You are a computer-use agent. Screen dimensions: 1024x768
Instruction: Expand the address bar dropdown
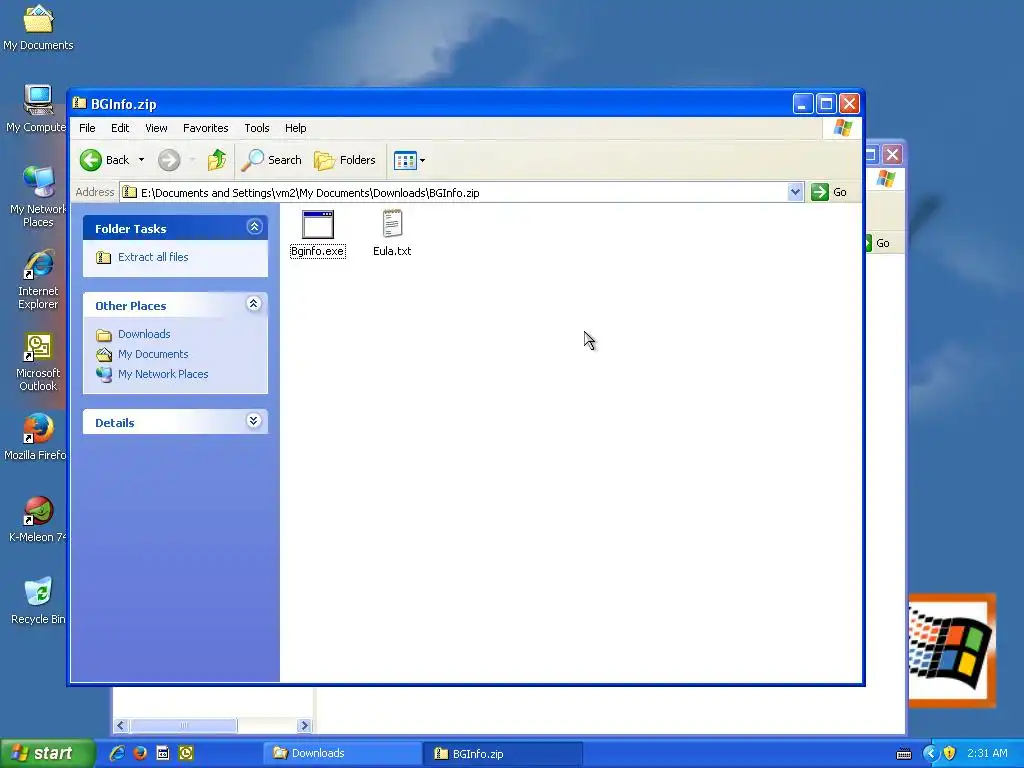click(795, 192)
